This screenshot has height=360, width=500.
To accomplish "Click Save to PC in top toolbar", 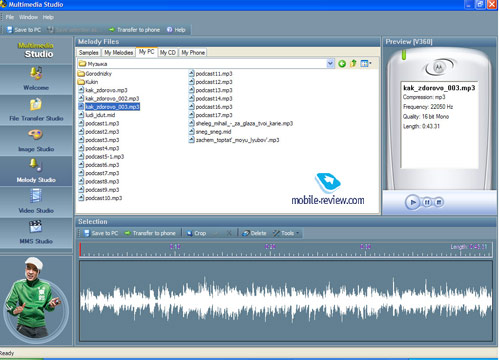I will (x=24, y=30).
